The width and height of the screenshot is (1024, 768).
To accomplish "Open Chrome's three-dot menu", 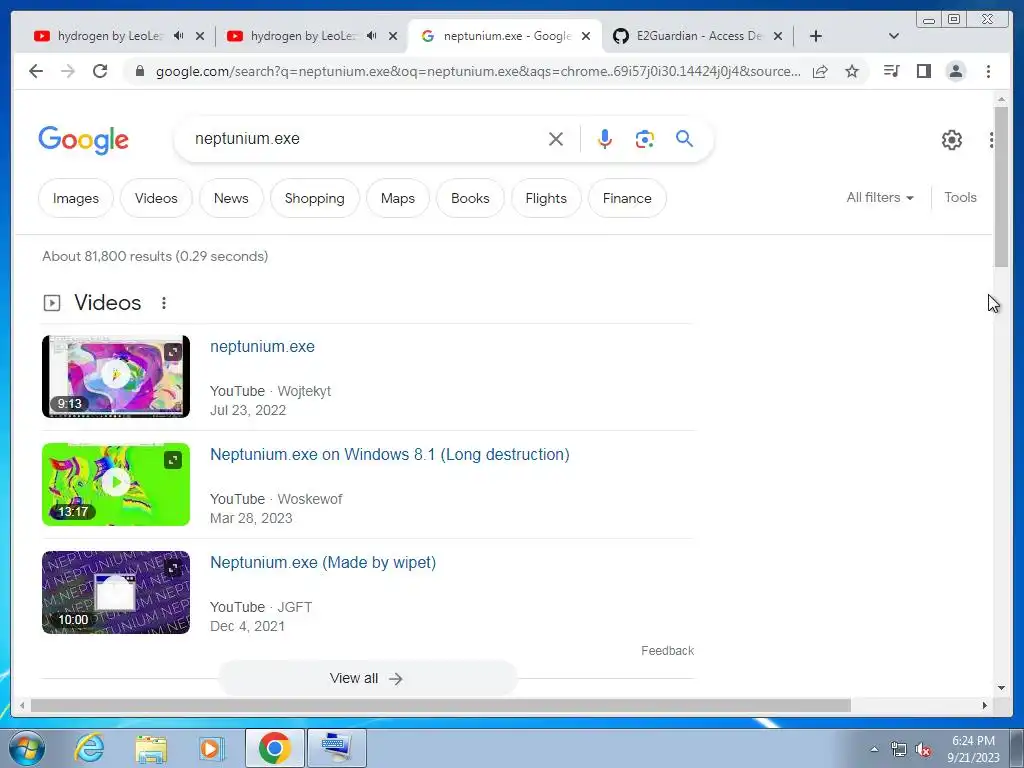I will [988, 71].
